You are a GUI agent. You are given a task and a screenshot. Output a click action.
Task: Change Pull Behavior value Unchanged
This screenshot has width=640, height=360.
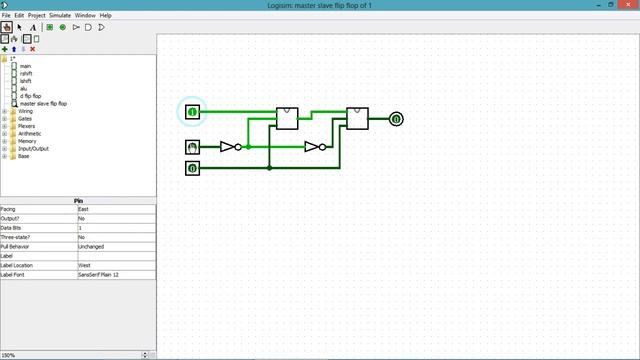[116, 247]
